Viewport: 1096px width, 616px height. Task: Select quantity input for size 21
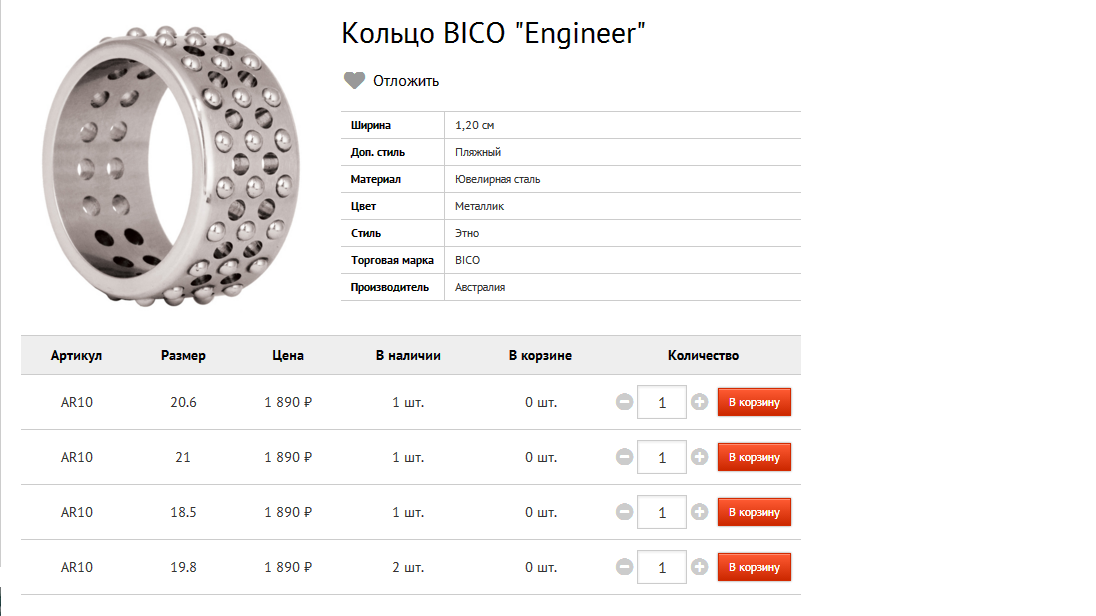[x=662, y=457]
